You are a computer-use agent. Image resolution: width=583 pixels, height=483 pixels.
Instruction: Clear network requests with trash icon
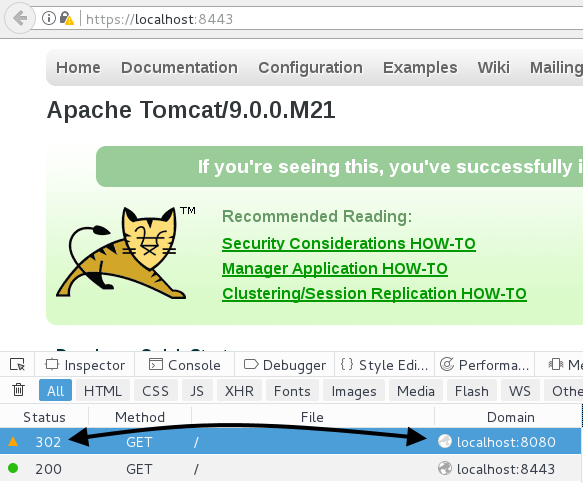coord(18,390)
